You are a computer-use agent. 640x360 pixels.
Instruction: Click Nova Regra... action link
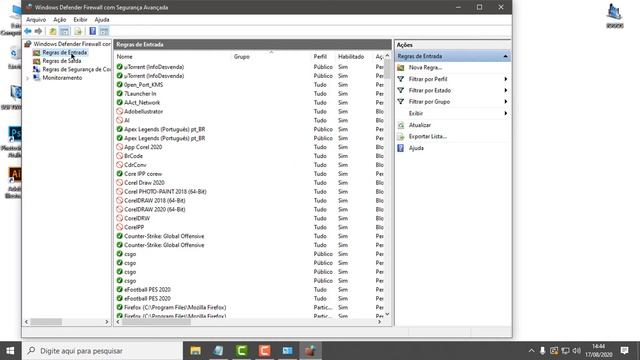tap(425, 68)
